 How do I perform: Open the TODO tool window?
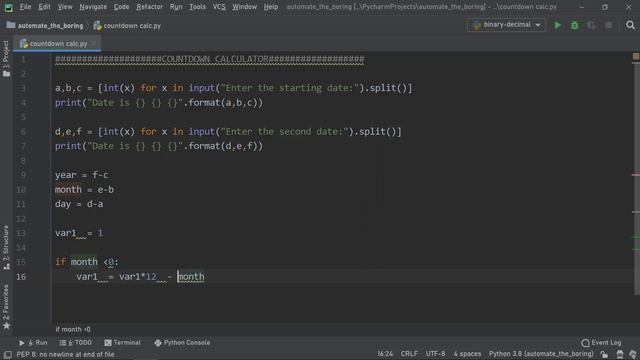[x=76, y=343]
